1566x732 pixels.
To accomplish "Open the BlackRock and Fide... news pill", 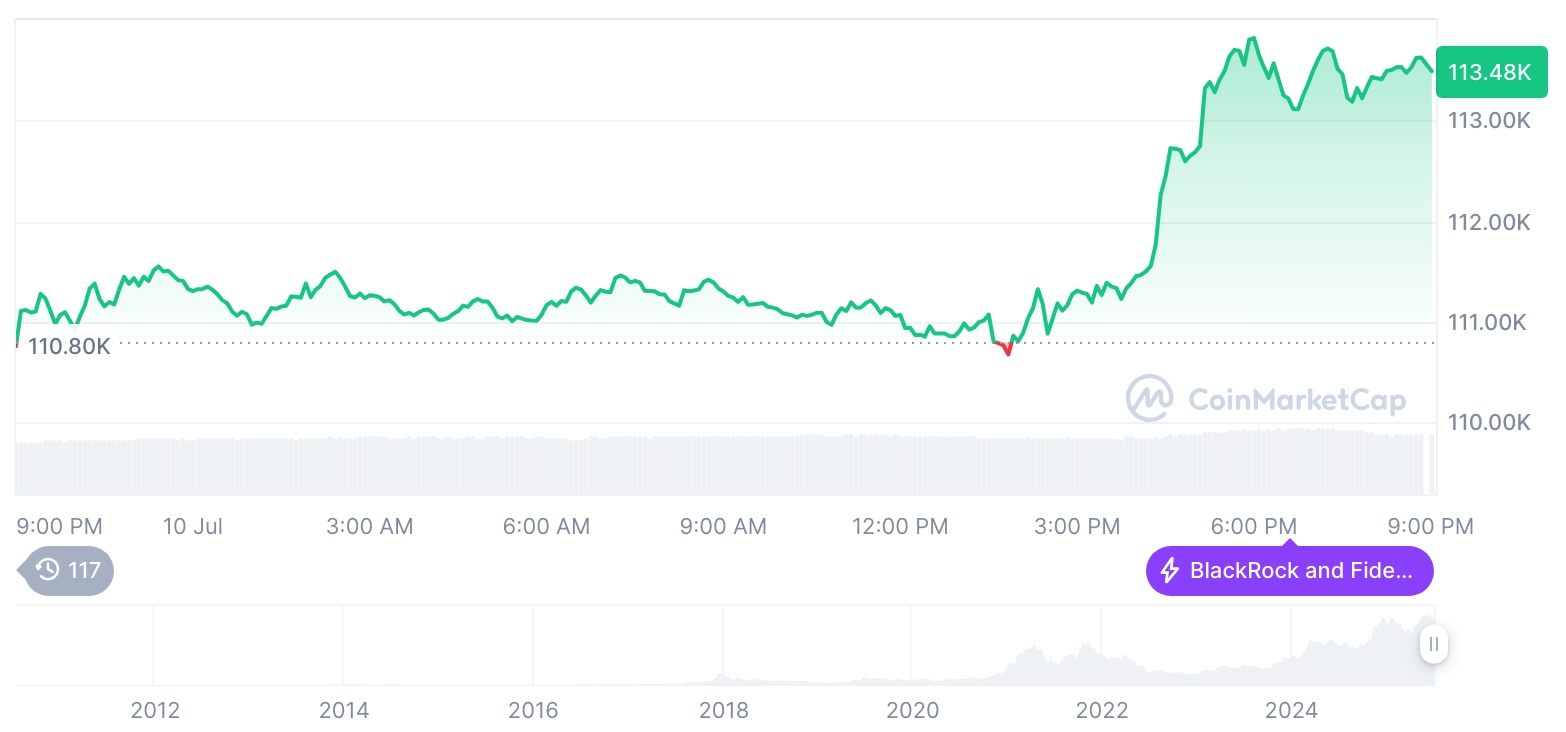I will (x=1289, y=571).
